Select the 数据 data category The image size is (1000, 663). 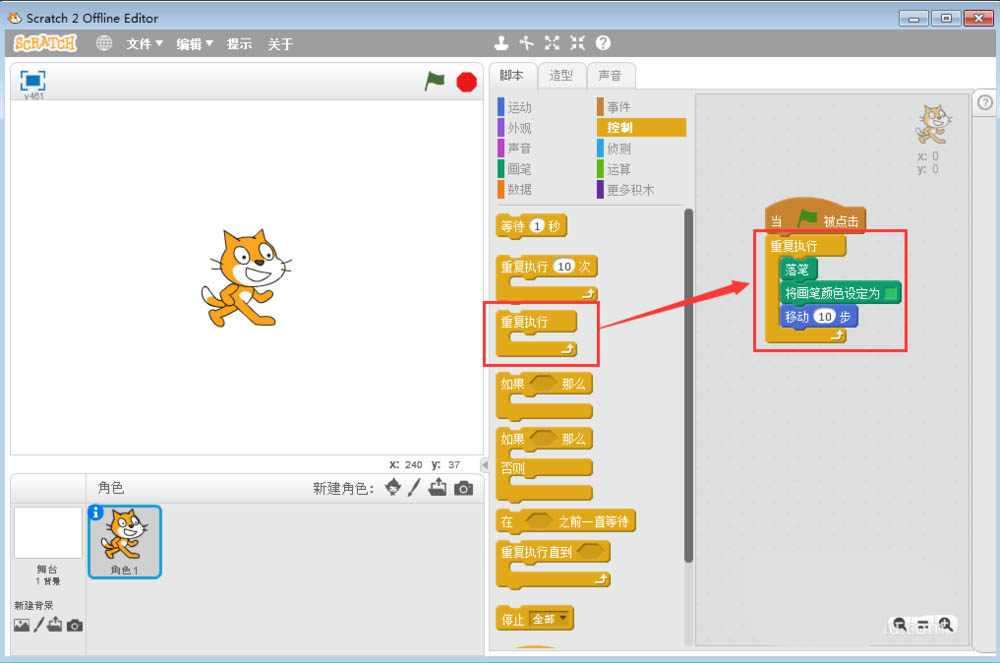(x=515, y=189)
